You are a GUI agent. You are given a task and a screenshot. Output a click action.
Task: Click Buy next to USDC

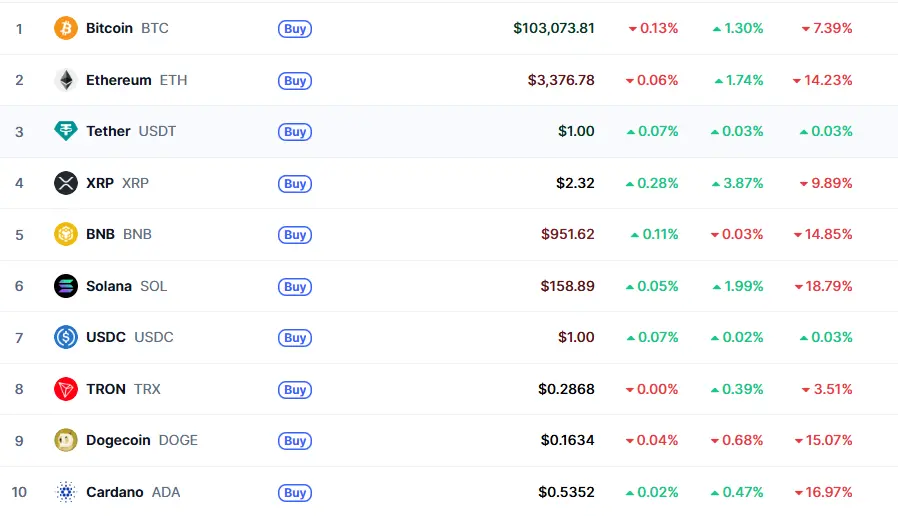click(x=295, y=338)
